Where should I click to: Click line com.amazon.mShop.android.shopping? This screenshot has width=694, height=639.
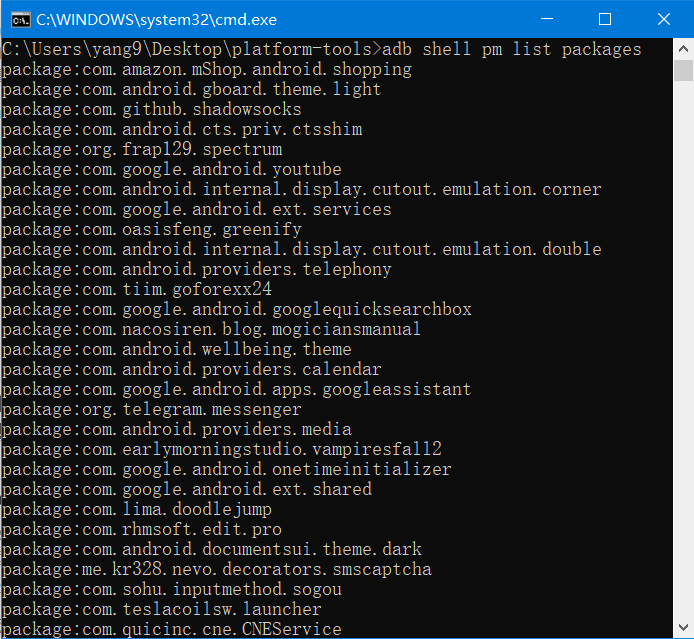207,69
